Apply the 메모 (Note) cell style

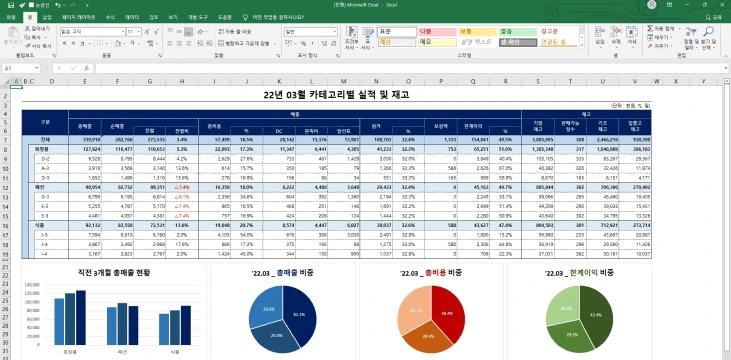(437, 42)
